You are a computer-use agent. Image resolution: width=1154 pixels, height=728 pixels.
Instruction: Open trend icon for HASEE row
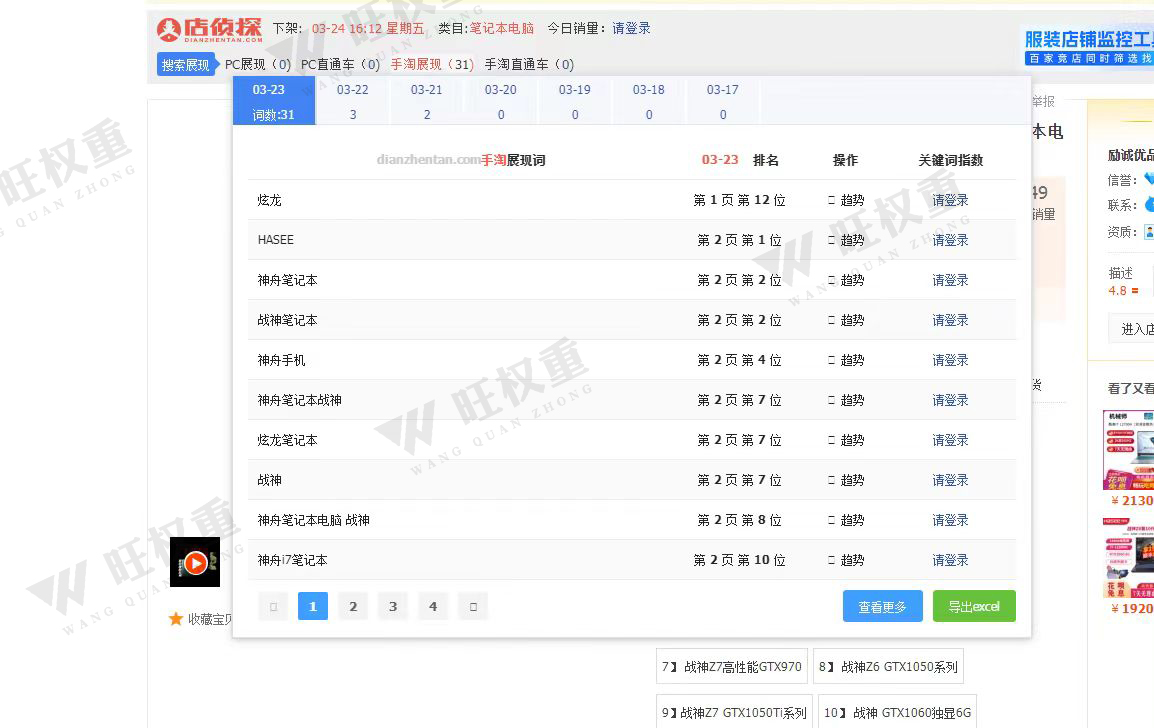[x=832, y=240]
